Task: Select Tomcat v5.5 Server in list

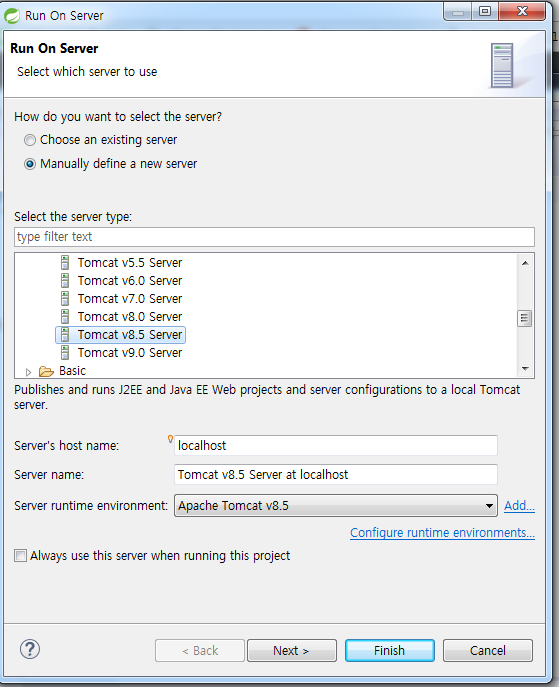Action: 130,262
